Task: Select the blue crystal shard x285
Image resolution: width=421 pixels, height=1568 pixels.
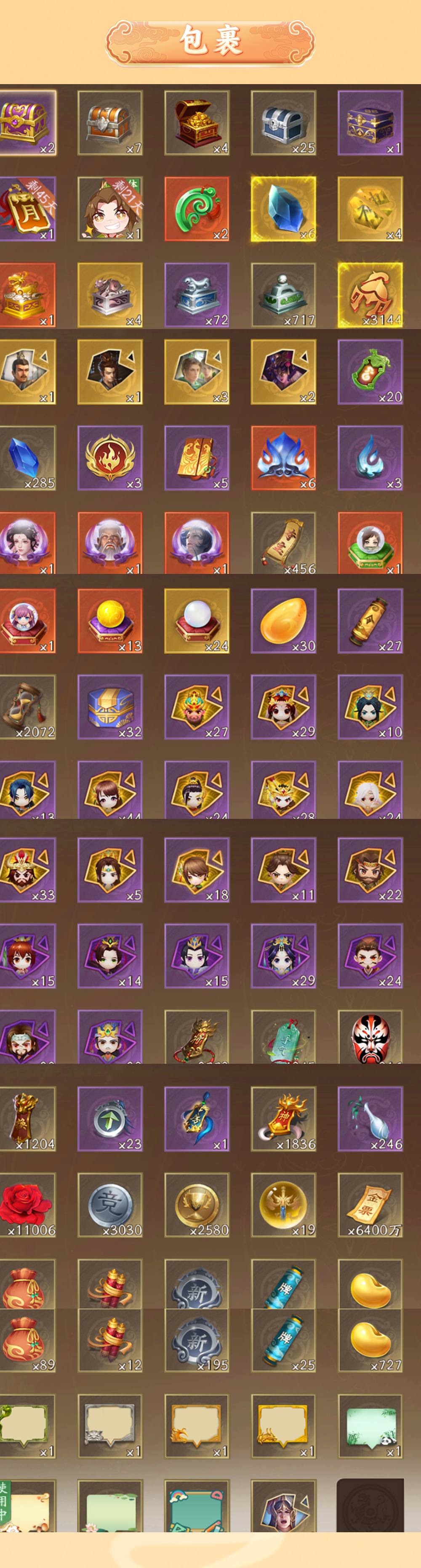Action: pos(27,458)
